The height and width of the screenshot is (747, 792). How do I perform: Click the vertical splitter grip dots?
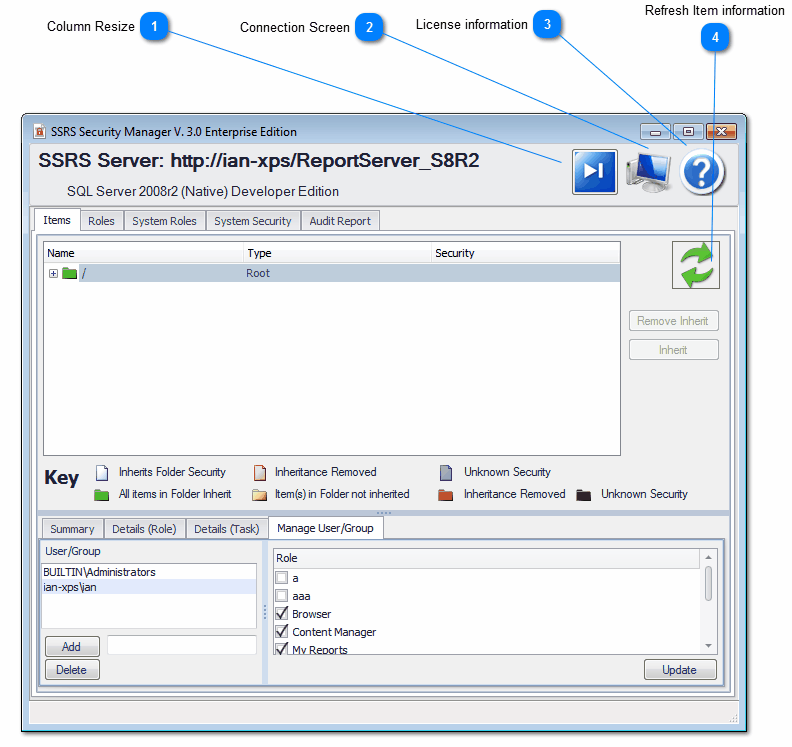click(x=265, y=612)
